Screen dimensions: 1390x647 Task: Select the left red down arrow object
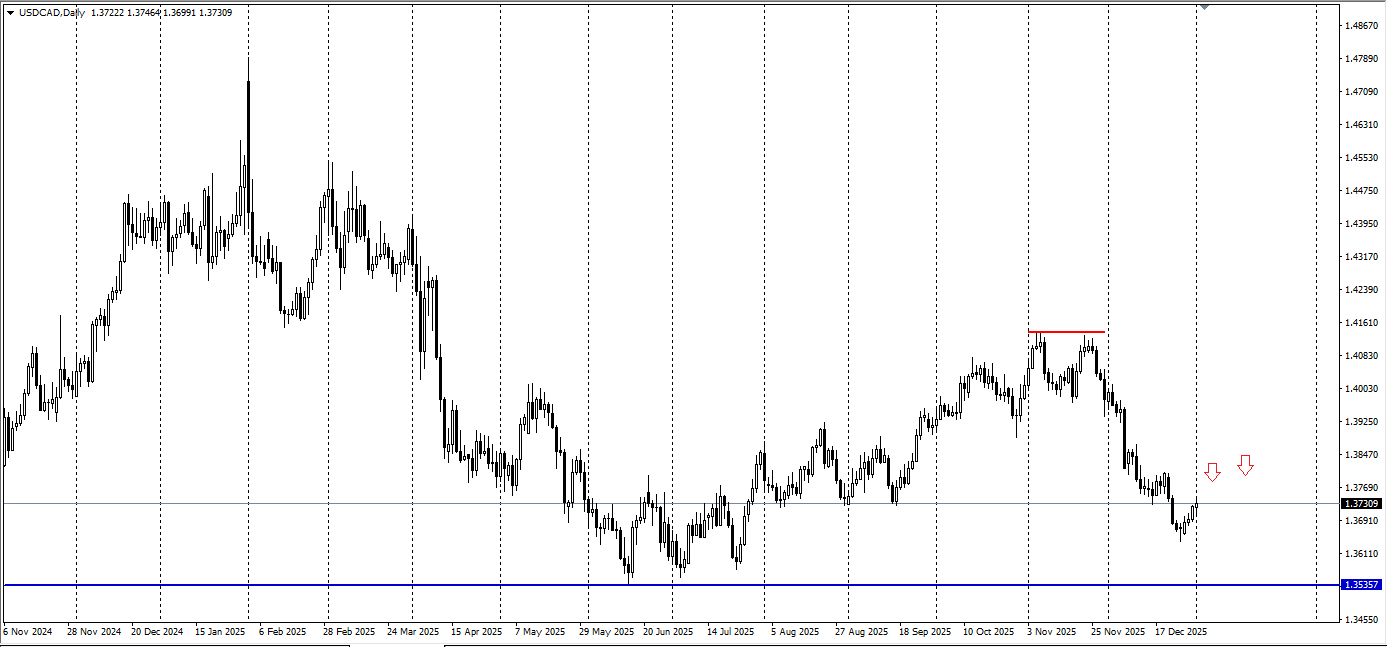pos(1212,472)
